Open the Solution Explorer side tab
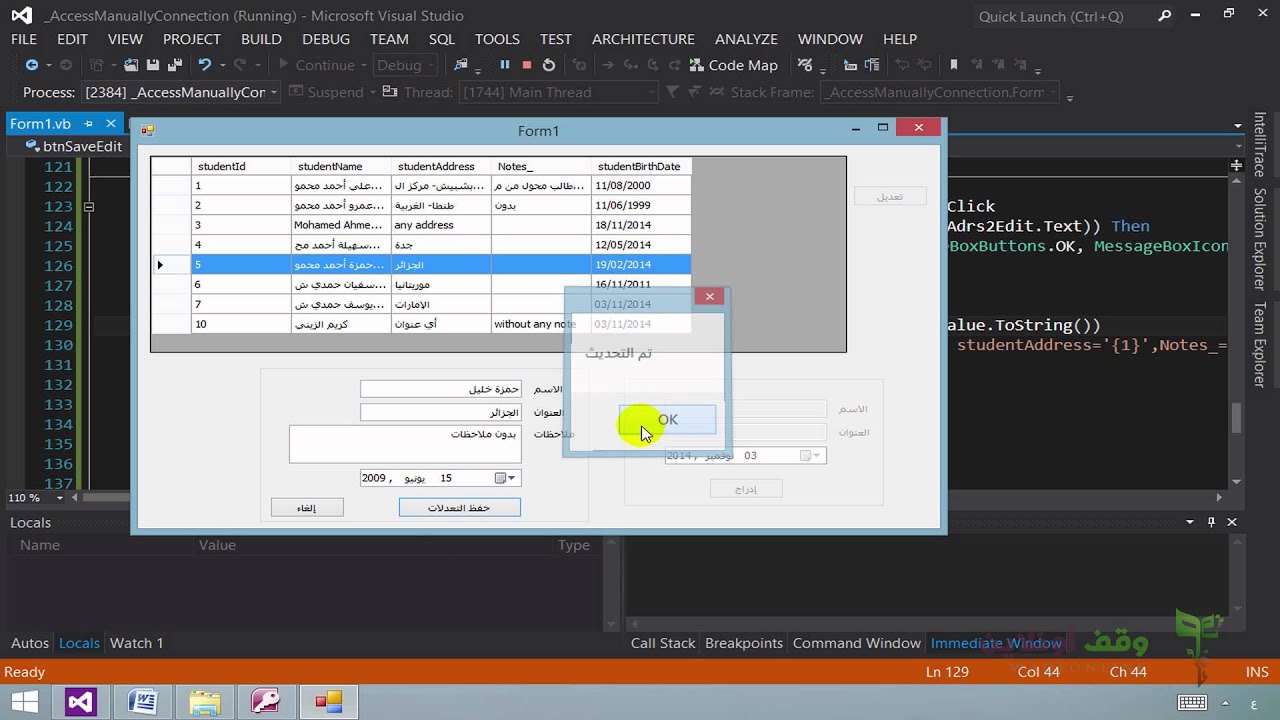Viewport: 1280px width, 720px height. coord(1260,239)
